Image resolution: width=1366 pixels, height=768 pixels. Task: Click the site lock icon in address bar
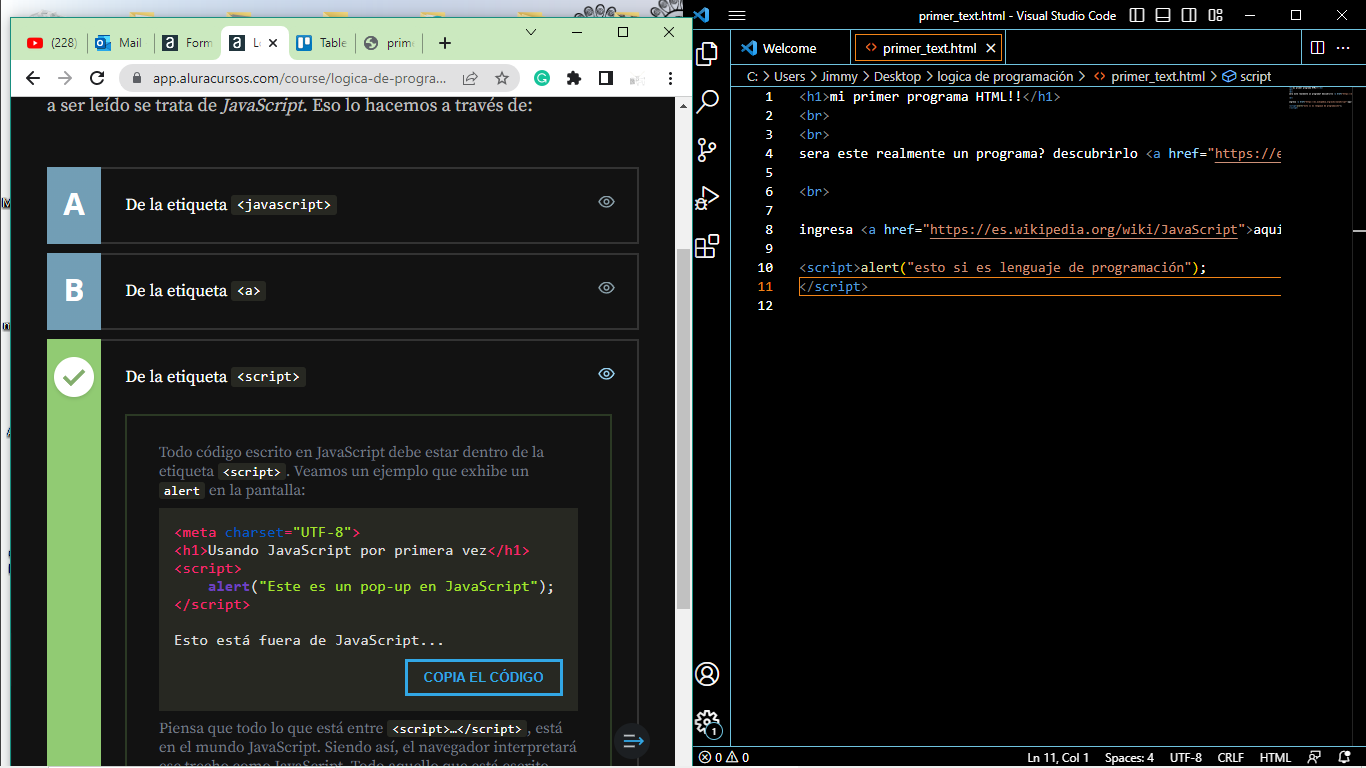tap(136, 78)
